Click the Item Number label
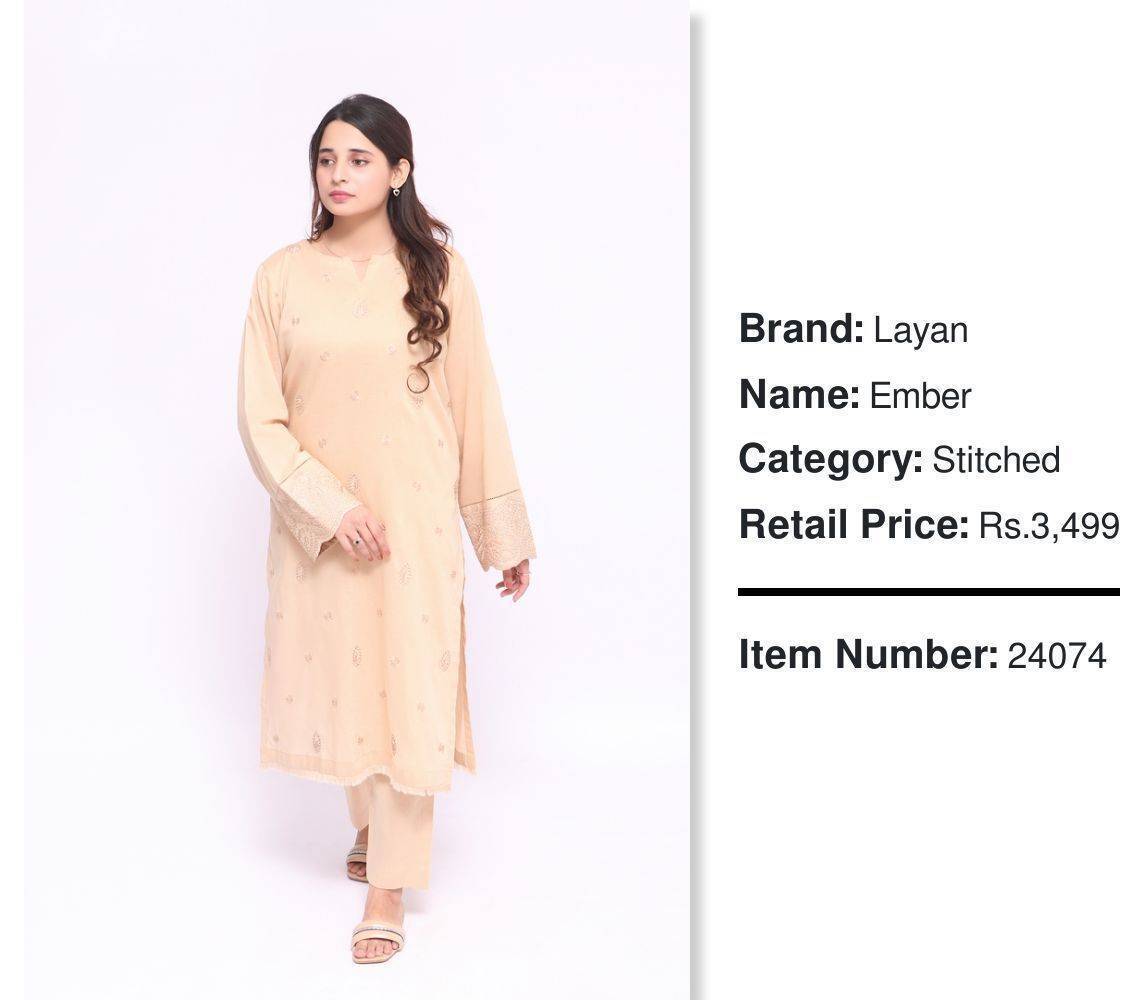Image resolution: width=1144 pixels, height=1000 pixels. (x=868, y=654)
